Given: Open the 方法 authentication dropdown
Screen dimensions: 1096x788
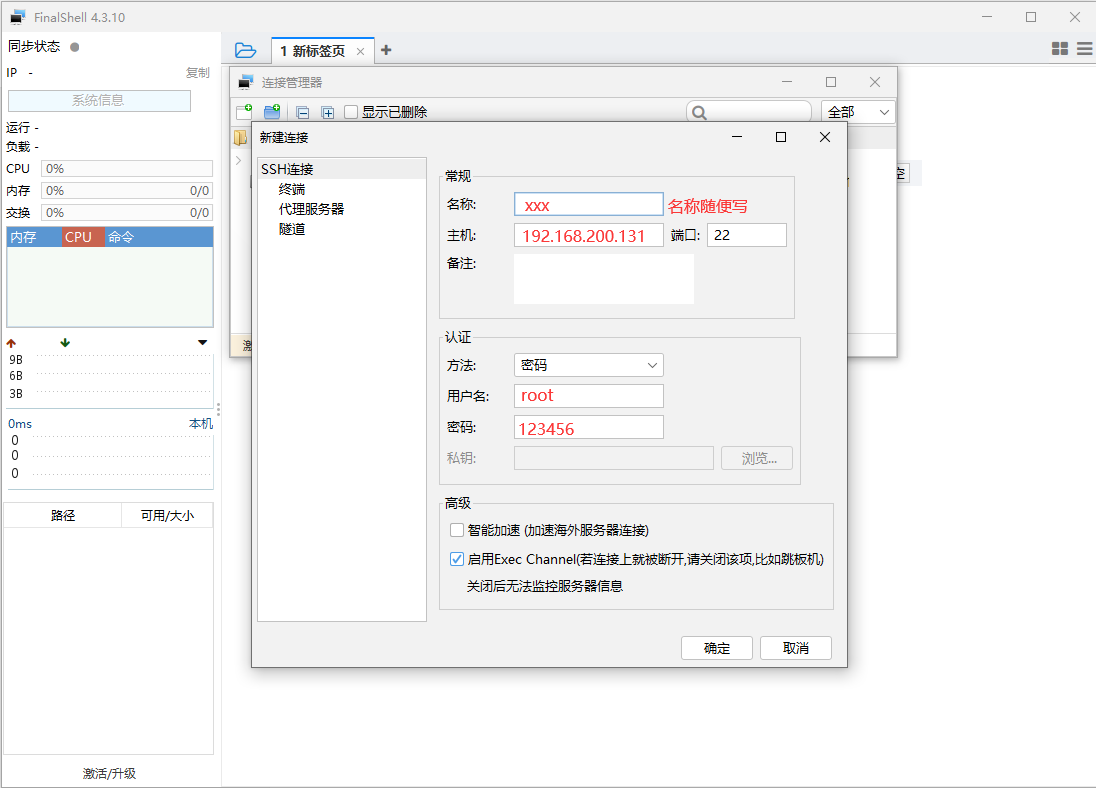Looking at the screenshot, I should (x=588, y=365).
